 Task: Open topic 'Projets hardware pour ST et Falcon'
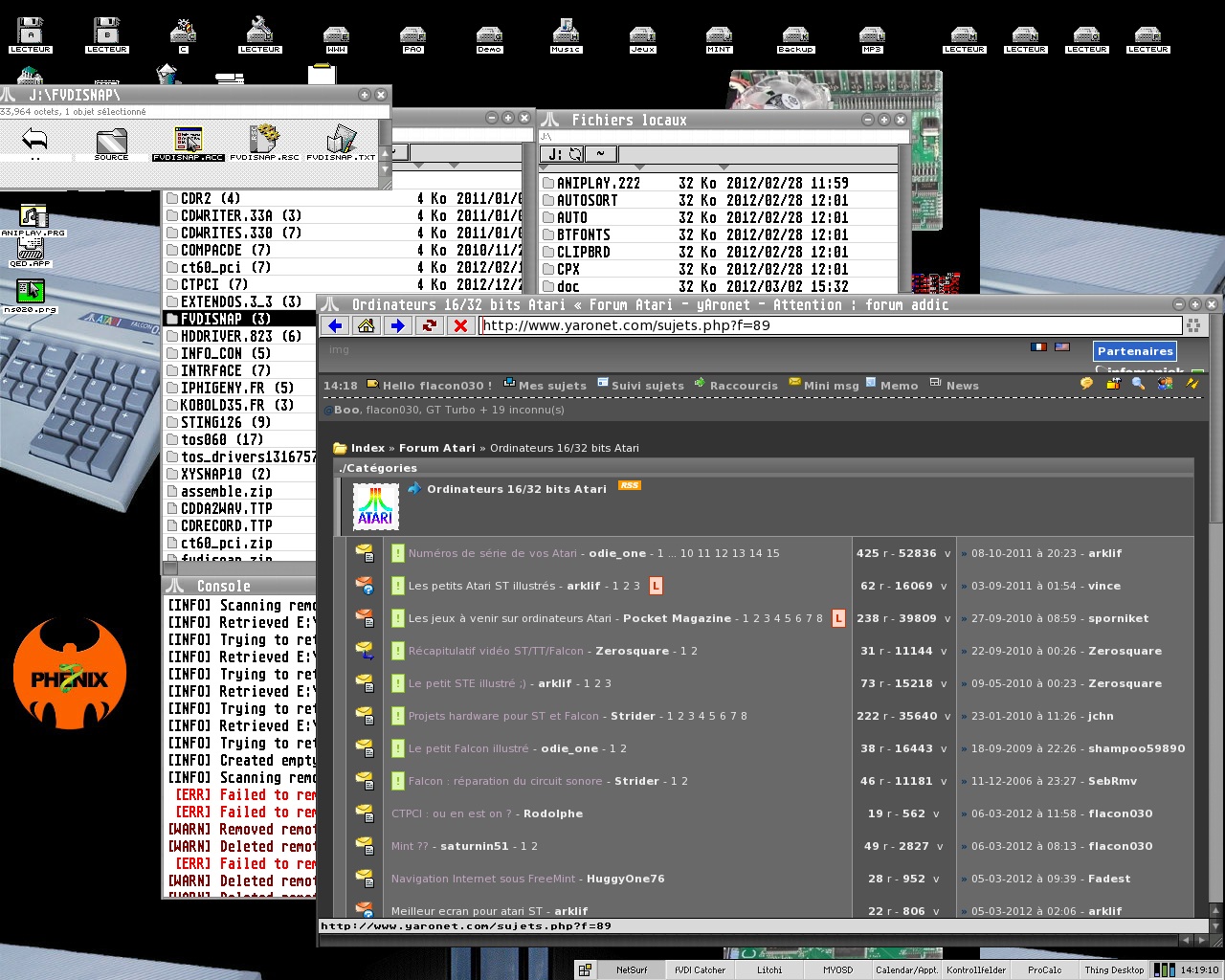click(503, 716)
